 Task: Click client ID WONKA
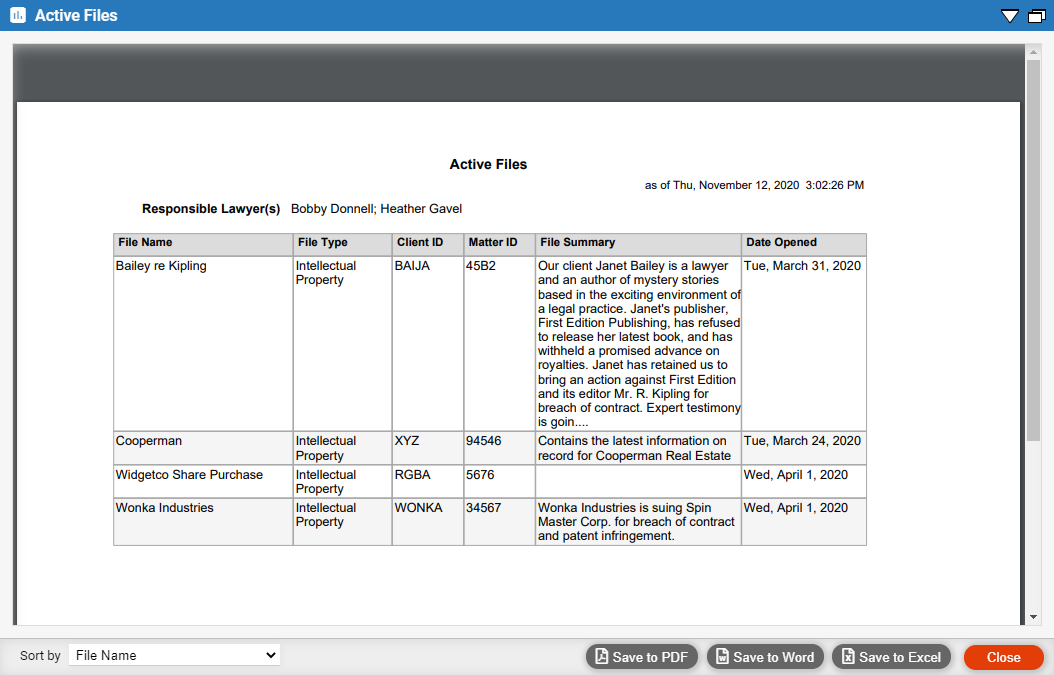418,508
